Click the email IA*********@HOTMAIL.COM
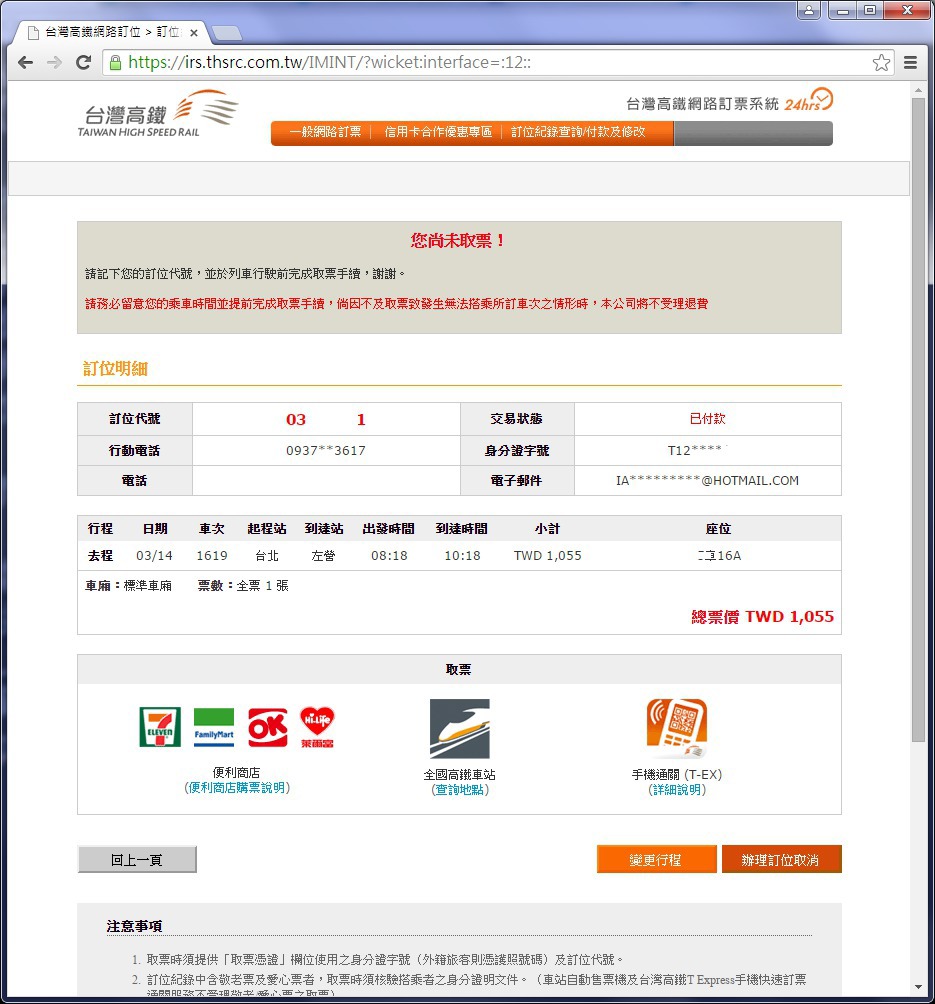Image resolution: width=935 pixels, height=1004 pixels. click(x=707, y=480)
